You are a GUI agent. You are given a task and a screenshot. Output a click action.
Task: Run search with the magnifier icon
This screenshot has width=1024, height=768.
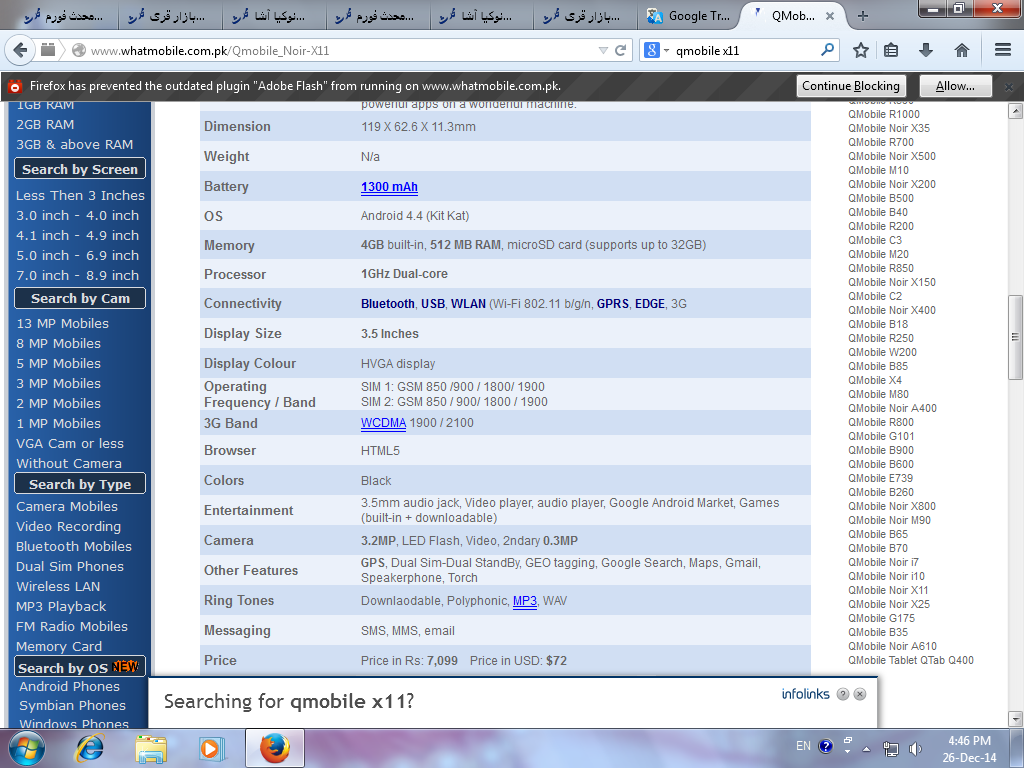[827, 50]
